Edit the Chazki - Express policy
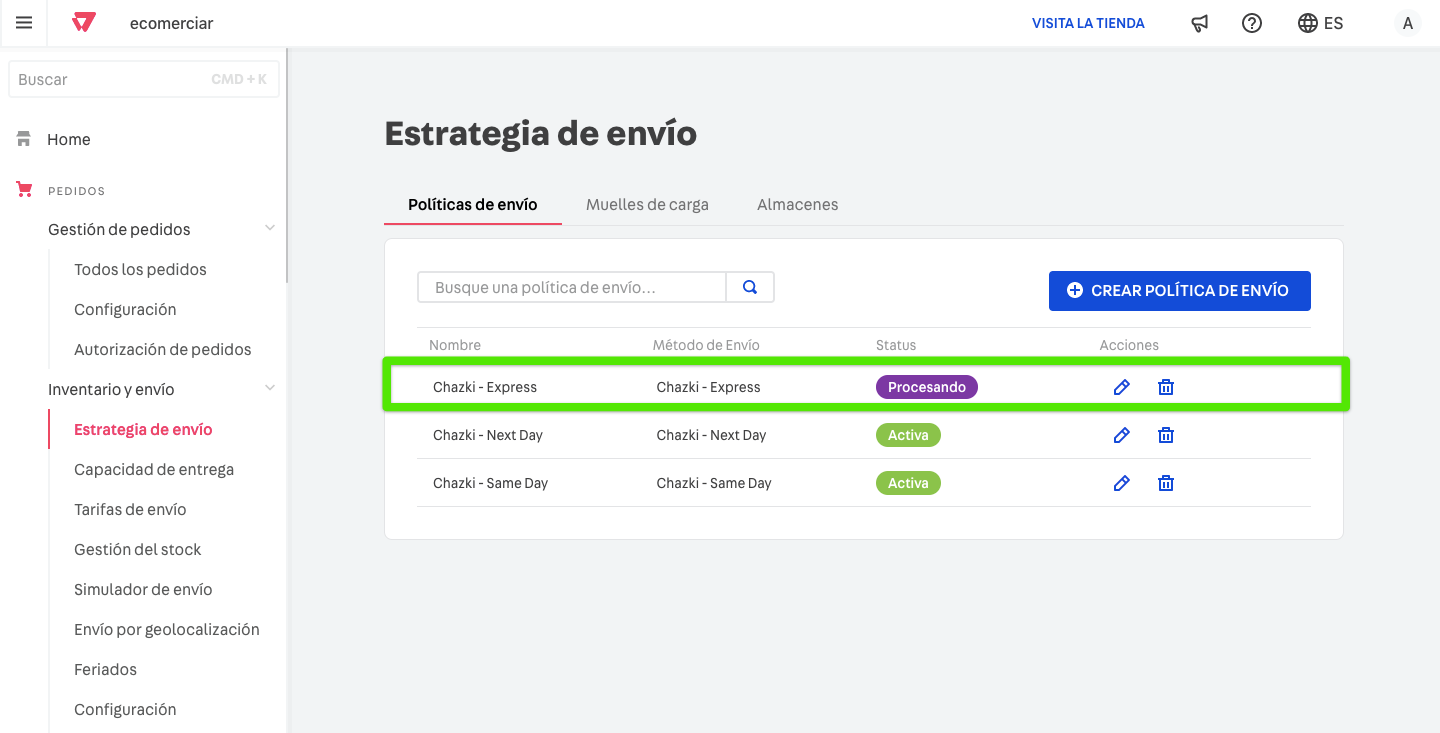Viewport: 1440px width, 733px height. point(1122,387)
